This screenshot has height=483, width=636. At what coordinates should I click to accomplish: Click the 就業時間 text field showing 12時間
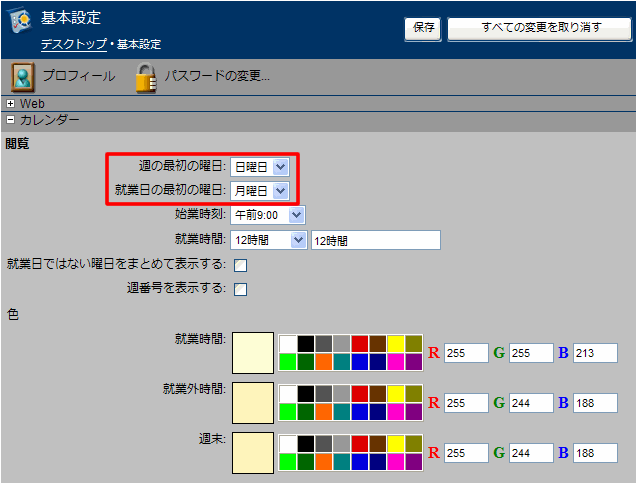[x=375, y=240]
